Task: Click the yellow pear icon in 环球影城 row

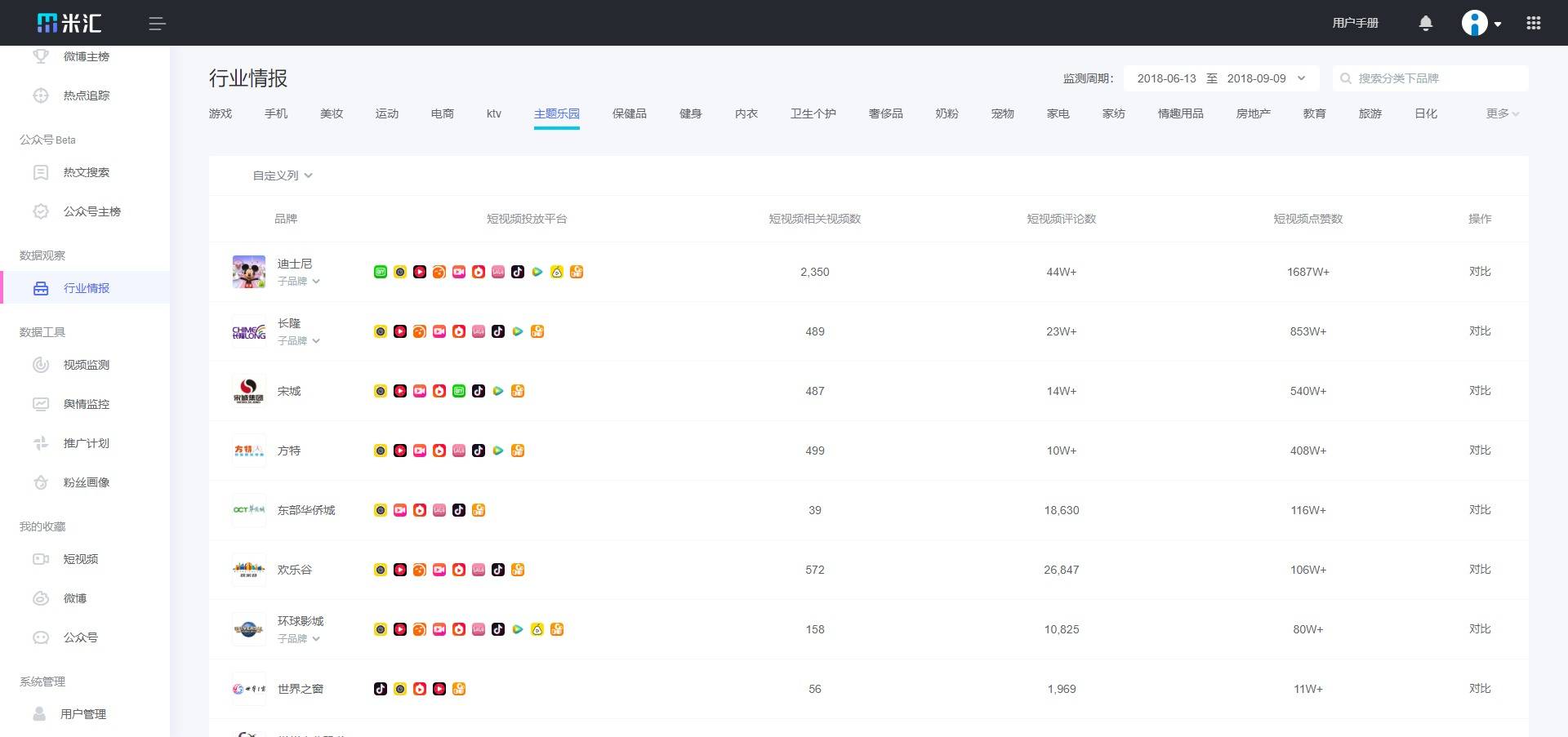Action: [537, 629]
